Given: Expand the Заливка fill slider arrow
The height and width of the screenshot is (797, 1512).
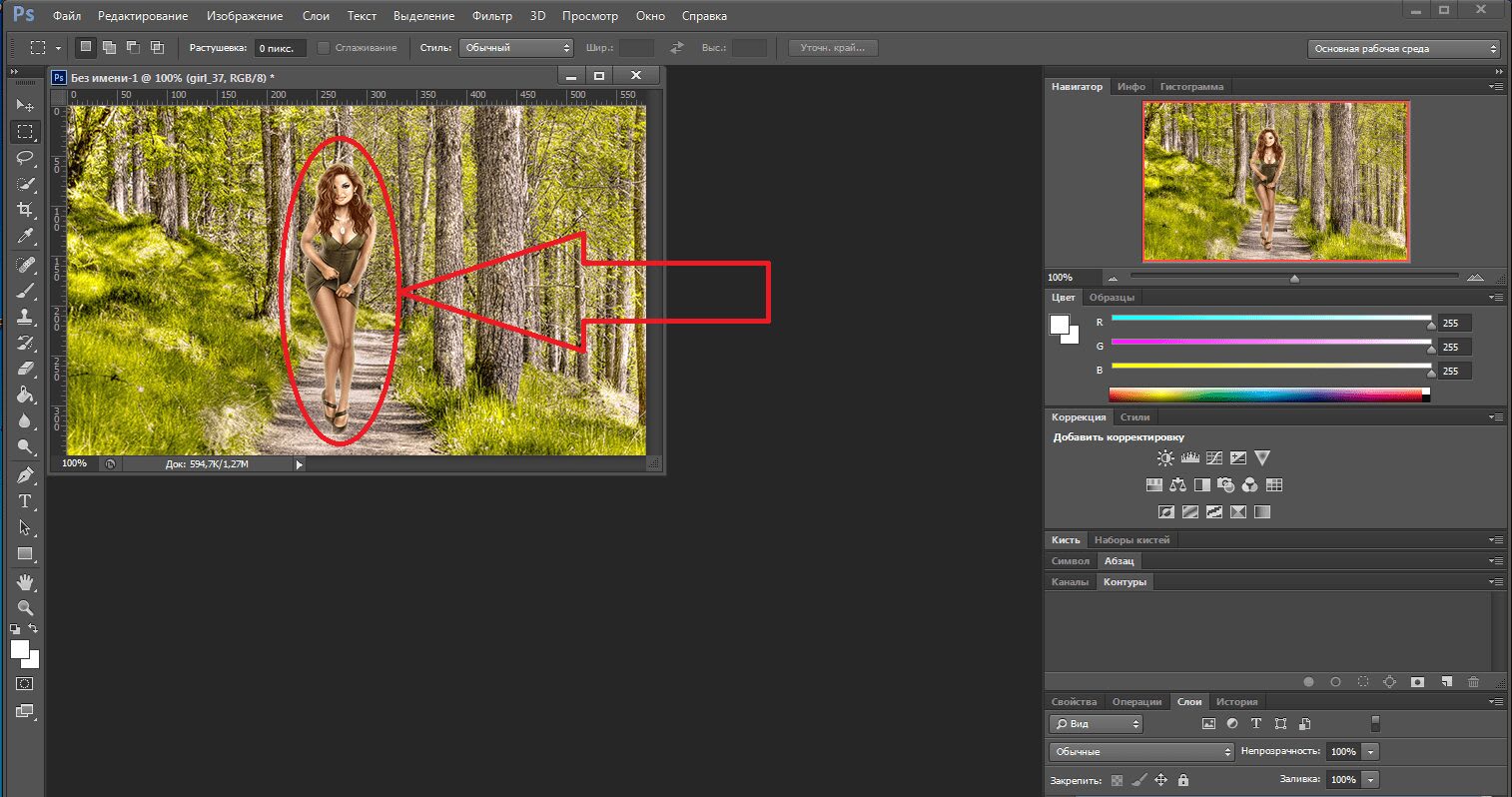Looking at the screenshot, I should (1372, 780).
